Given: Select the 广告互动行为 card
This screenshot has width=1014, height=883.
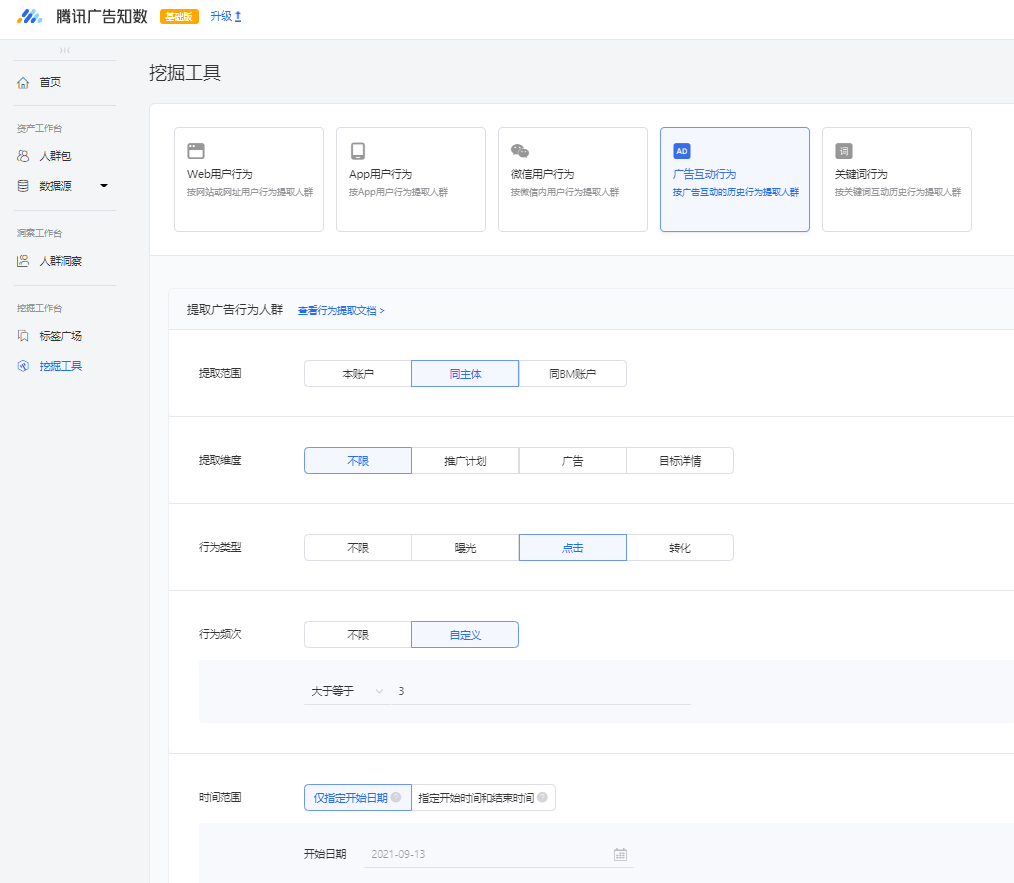Looking at the screenshot, I should point(735,179).
